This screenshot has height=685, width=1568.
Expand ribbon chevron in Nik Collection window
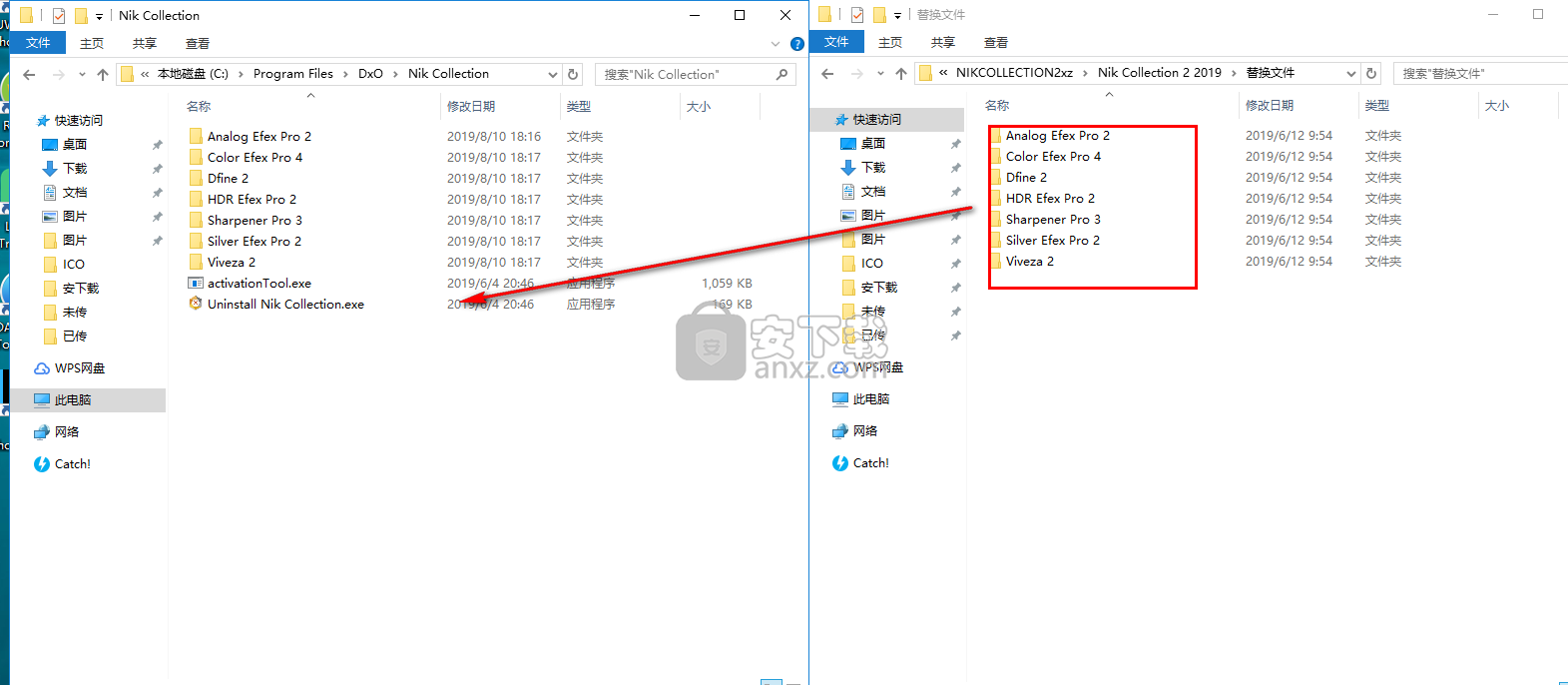pyautogui.click(x=776, y=44)
